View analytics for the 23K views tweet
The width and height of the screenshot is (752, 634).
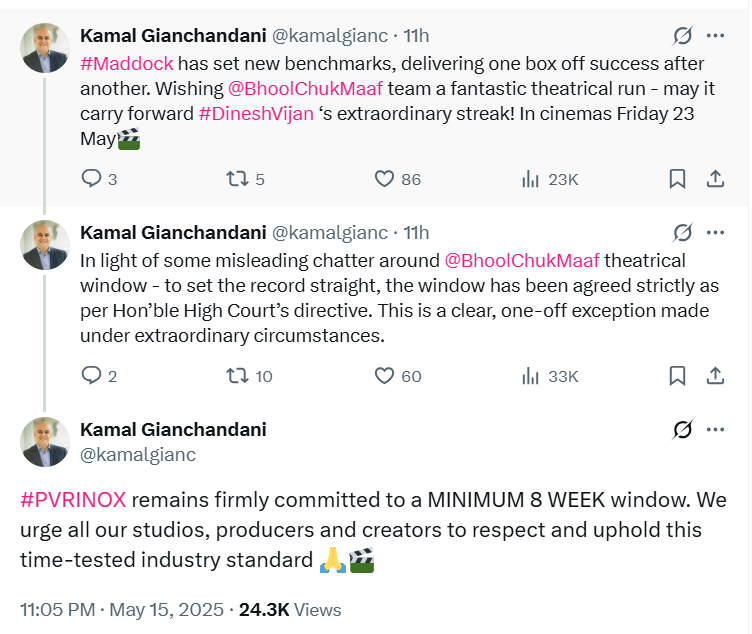tap(531, 179)
